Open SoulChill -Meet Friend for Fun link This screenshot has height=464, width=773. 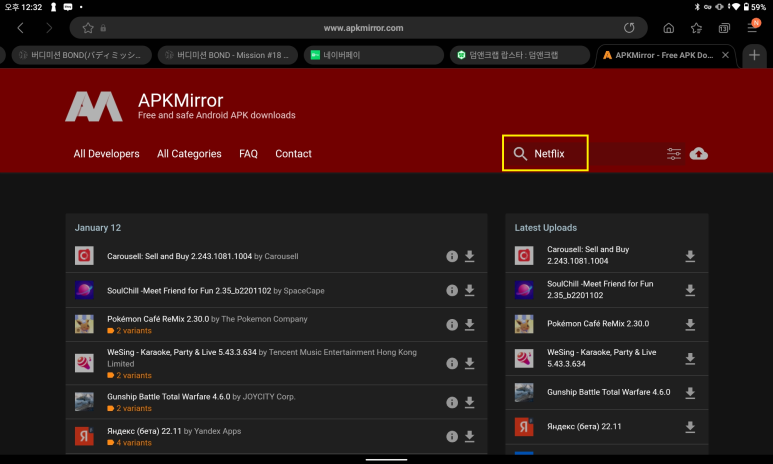189,291
